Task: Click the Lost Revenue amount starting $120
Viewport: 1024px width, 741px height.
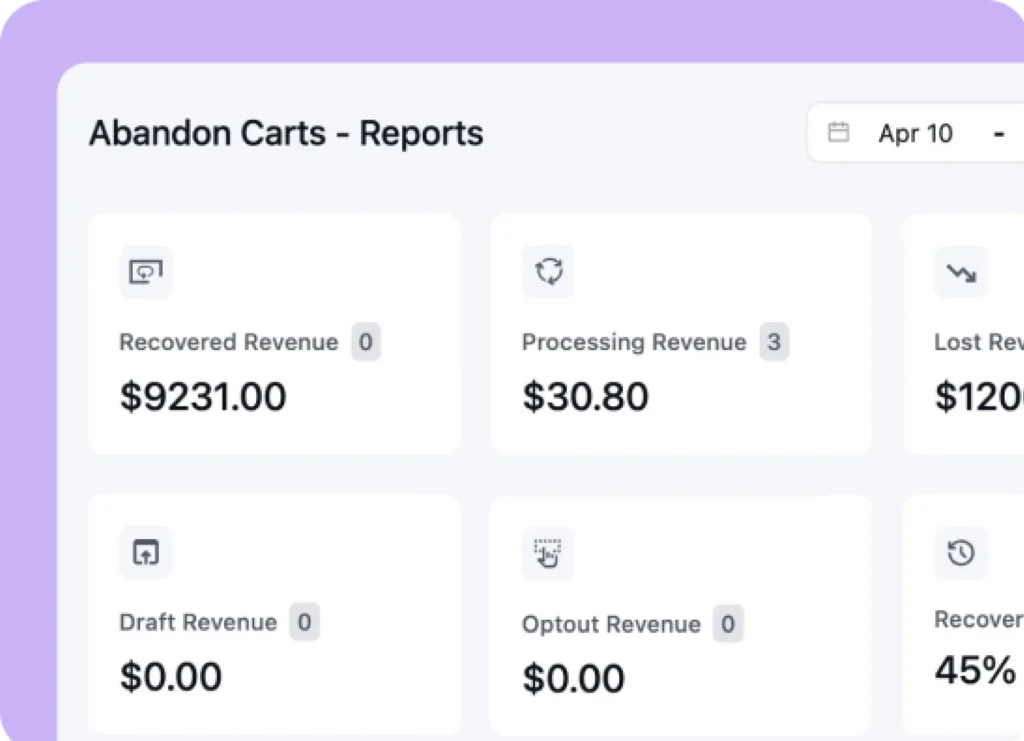Action: (x=979, y=396)
